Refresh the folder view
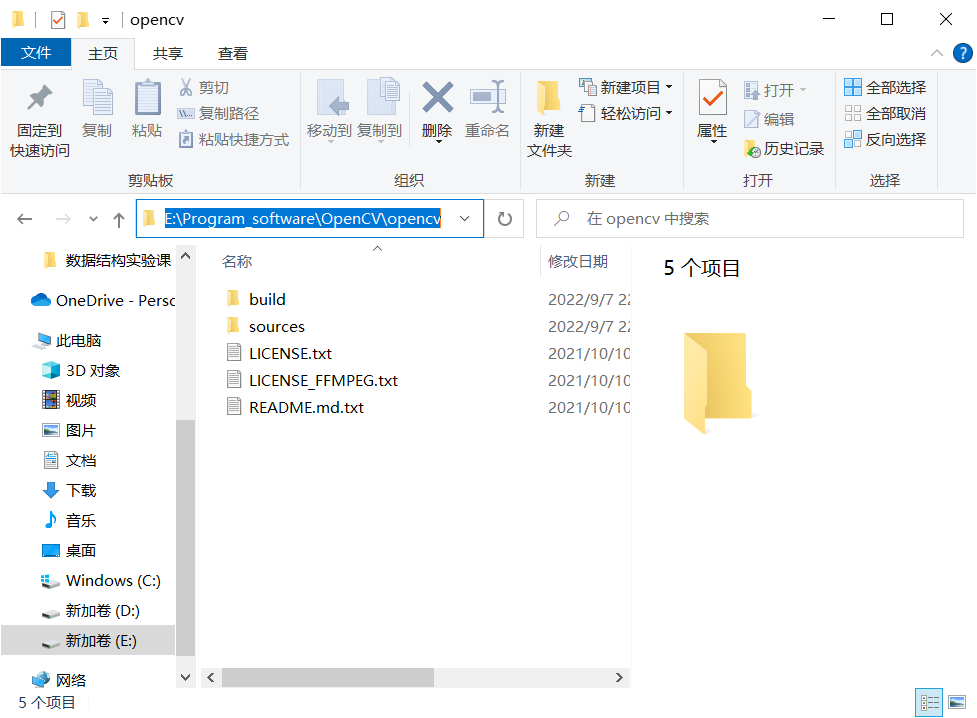 pyautogui.click(x=505, y=218)
